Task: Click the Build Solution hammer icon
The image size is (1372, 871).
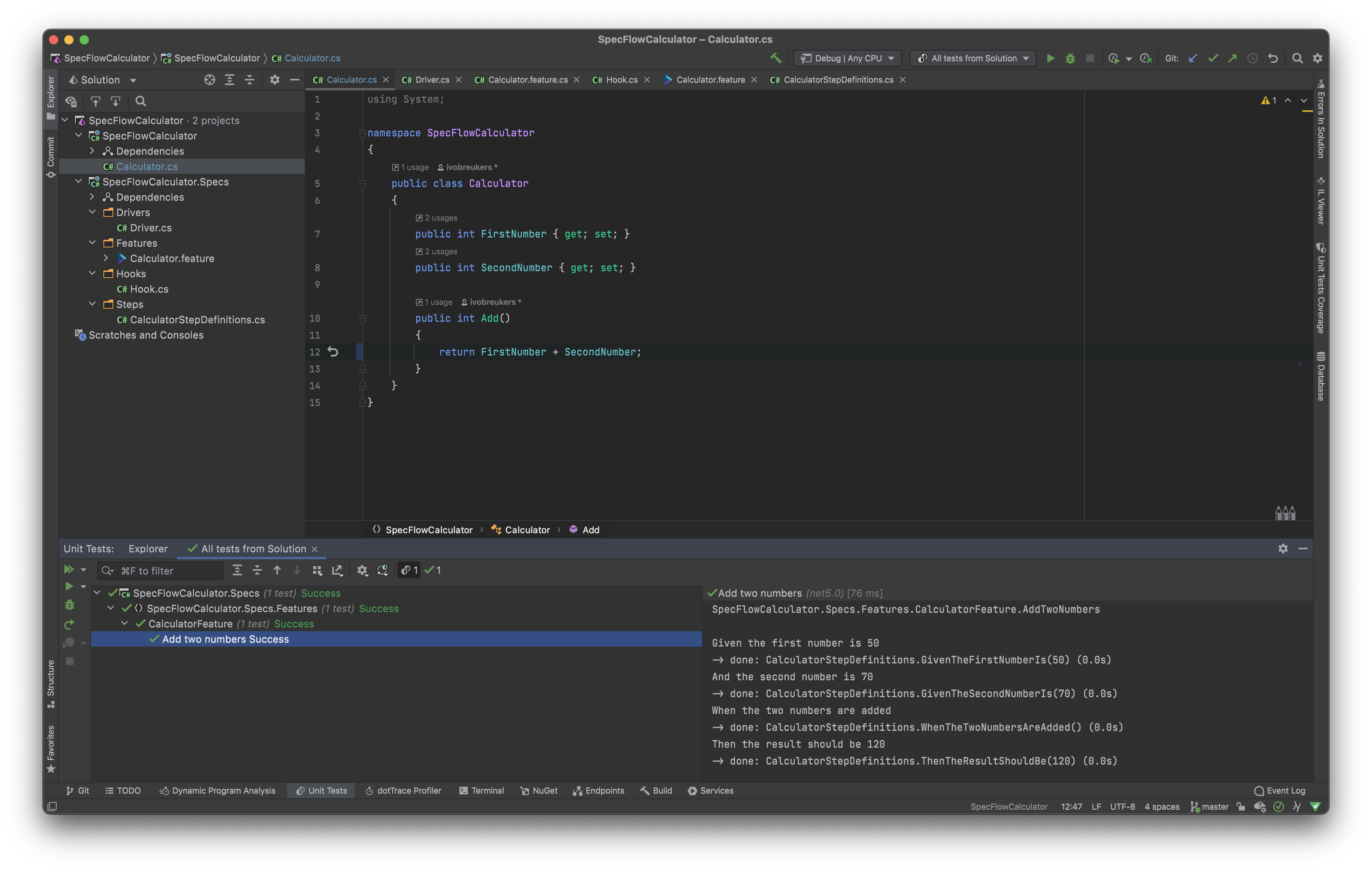Action: pos(776,58)
